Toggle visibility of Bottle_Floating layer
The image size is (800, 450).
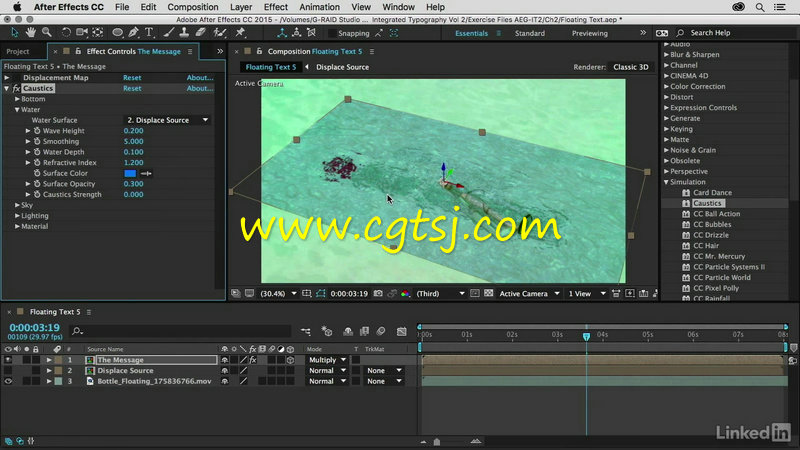[8, 381]
